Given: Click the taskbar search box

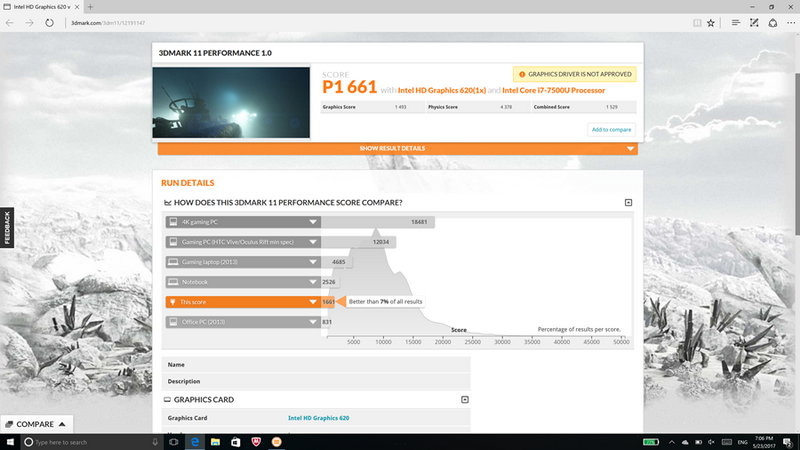Looking at the screenshot, I should coord(92,442).
